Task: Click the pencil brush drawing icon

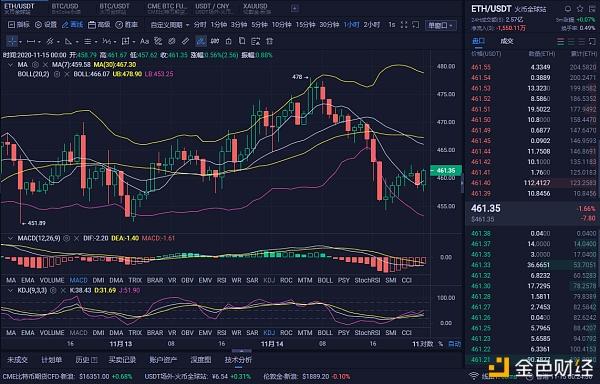Action: (x=158, y=41)
